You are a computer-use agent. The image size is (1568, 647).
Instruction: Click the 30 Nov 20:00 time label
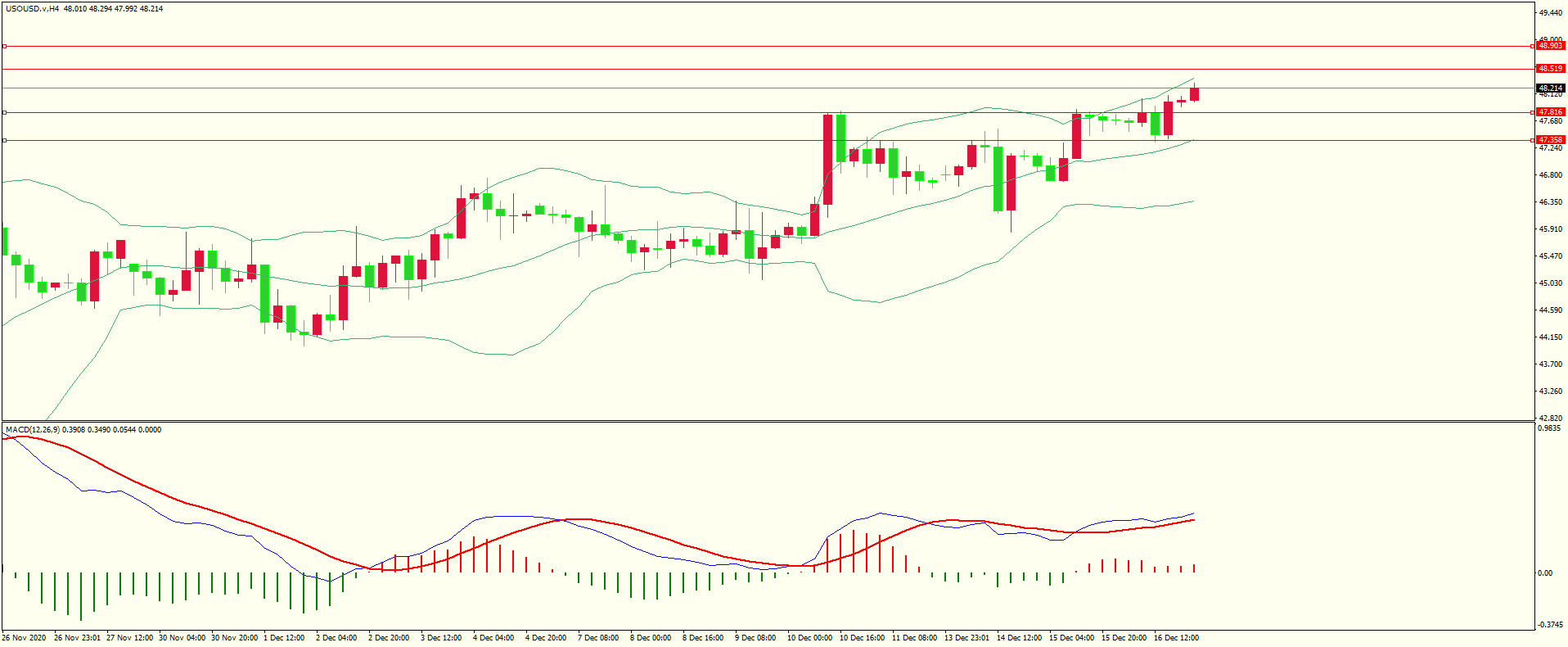(234, 638)
